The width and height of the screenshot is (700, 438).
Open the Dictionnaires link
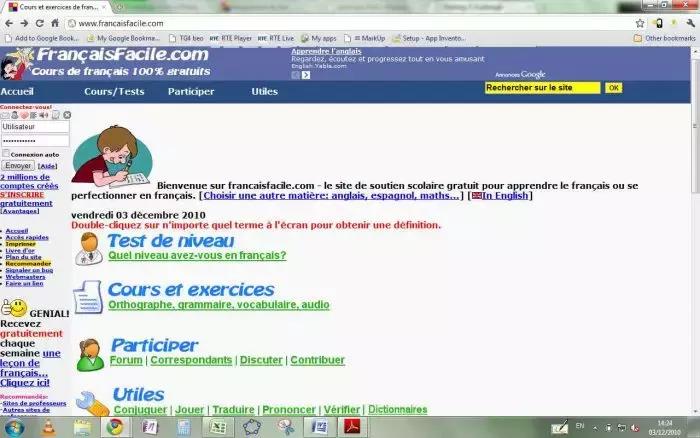pos(397,409)
